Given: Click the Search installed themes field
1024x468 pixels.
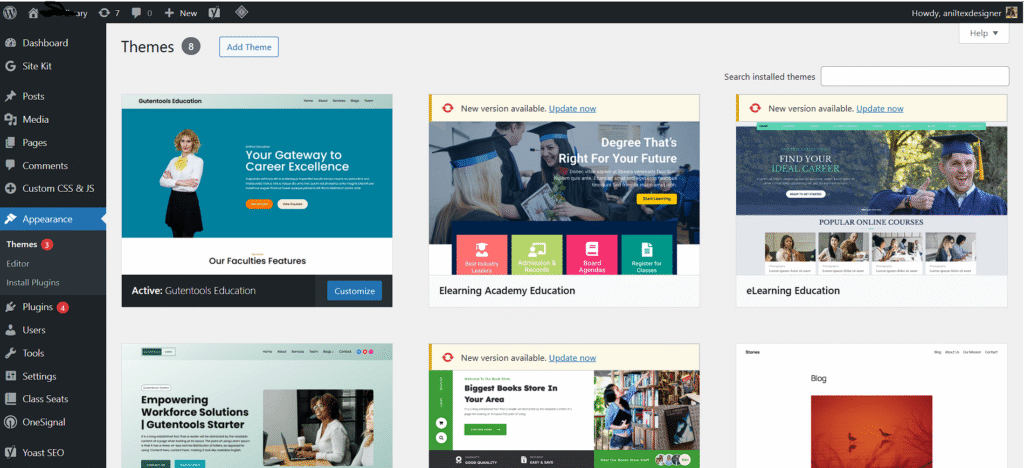Looking at the screenshot, I should pos(914,77).
